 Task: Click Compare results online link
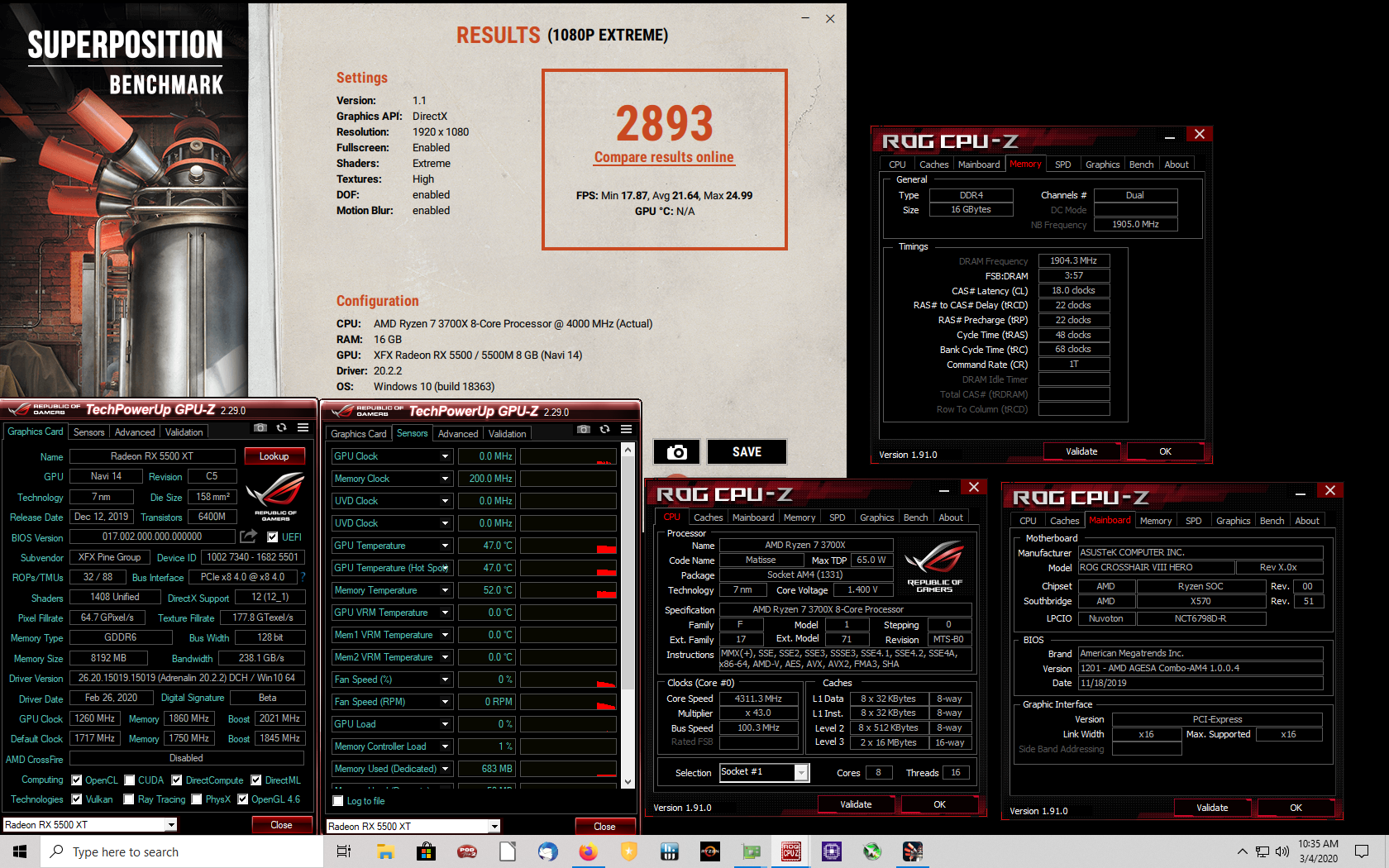664,157
